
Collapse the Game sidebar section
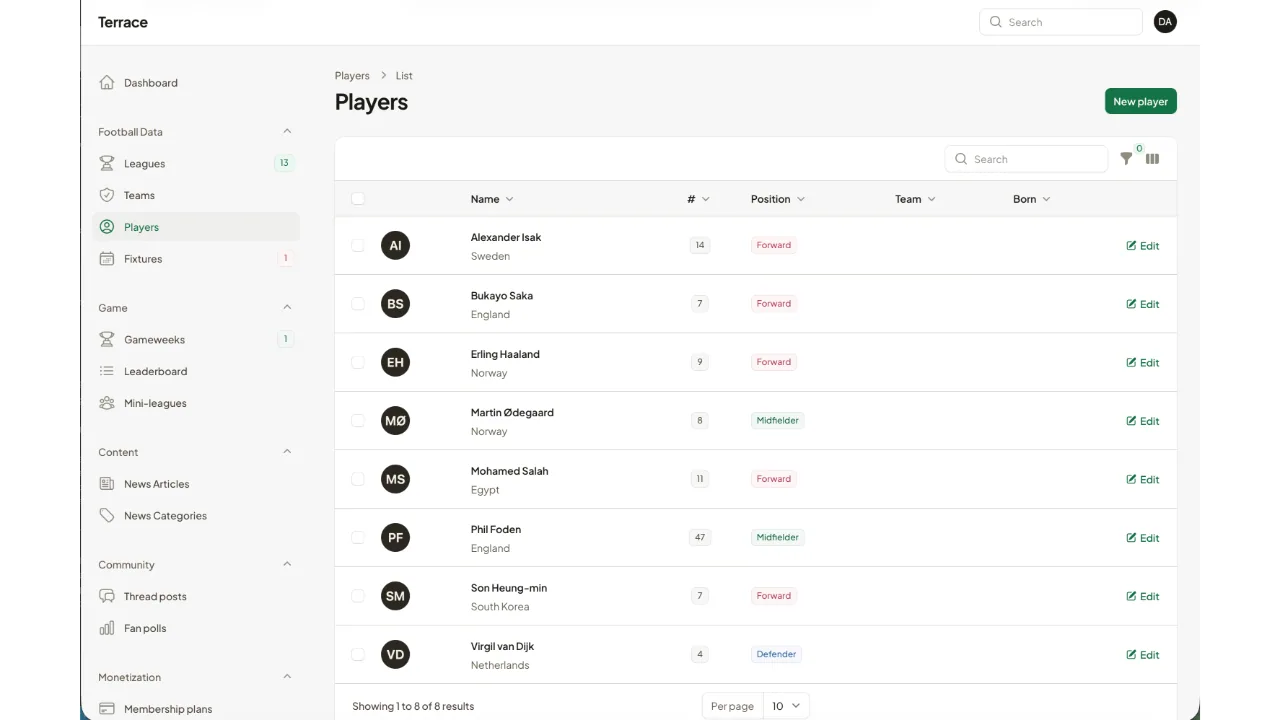coord(287,307)
